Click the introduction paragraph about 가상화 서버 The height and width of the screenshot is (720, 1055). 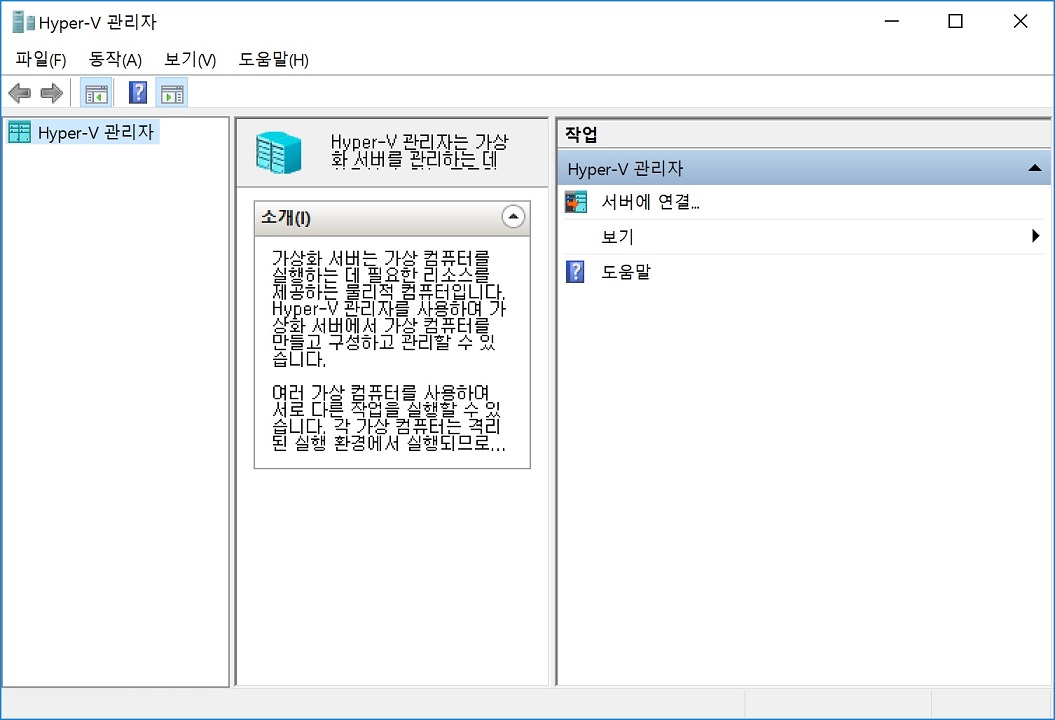click(388, 309)
